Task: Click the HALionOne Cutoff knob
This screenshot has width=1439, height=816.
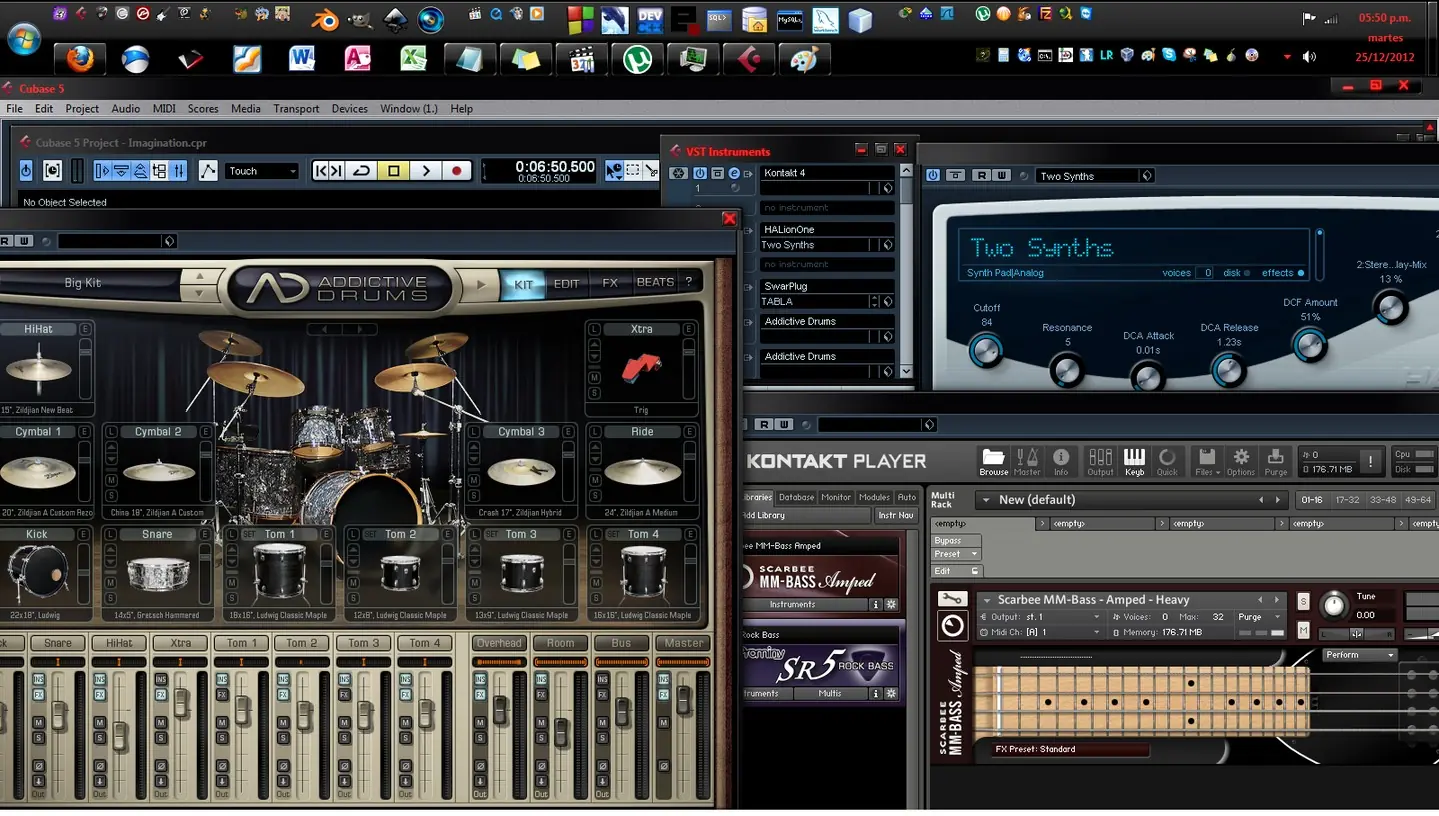Action: coord(986,350)
